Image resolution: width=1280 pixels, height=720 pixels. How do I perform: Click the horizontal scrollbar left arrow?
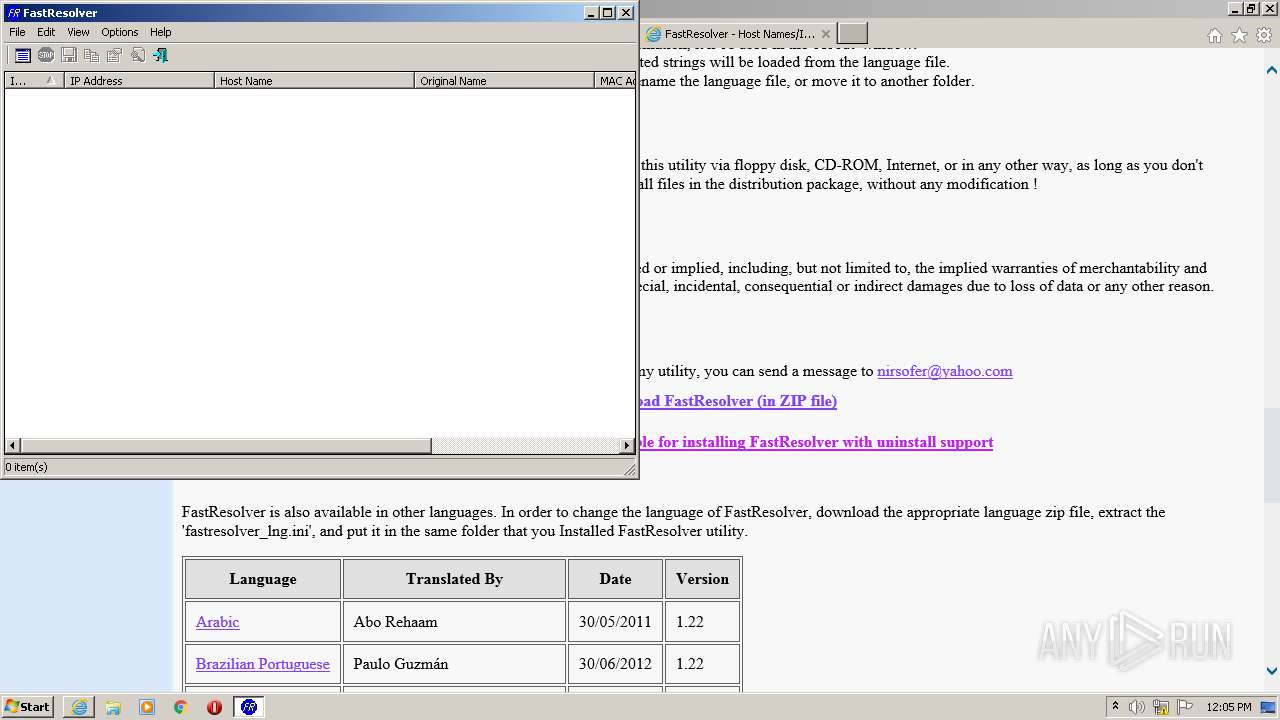coord(13,446)
